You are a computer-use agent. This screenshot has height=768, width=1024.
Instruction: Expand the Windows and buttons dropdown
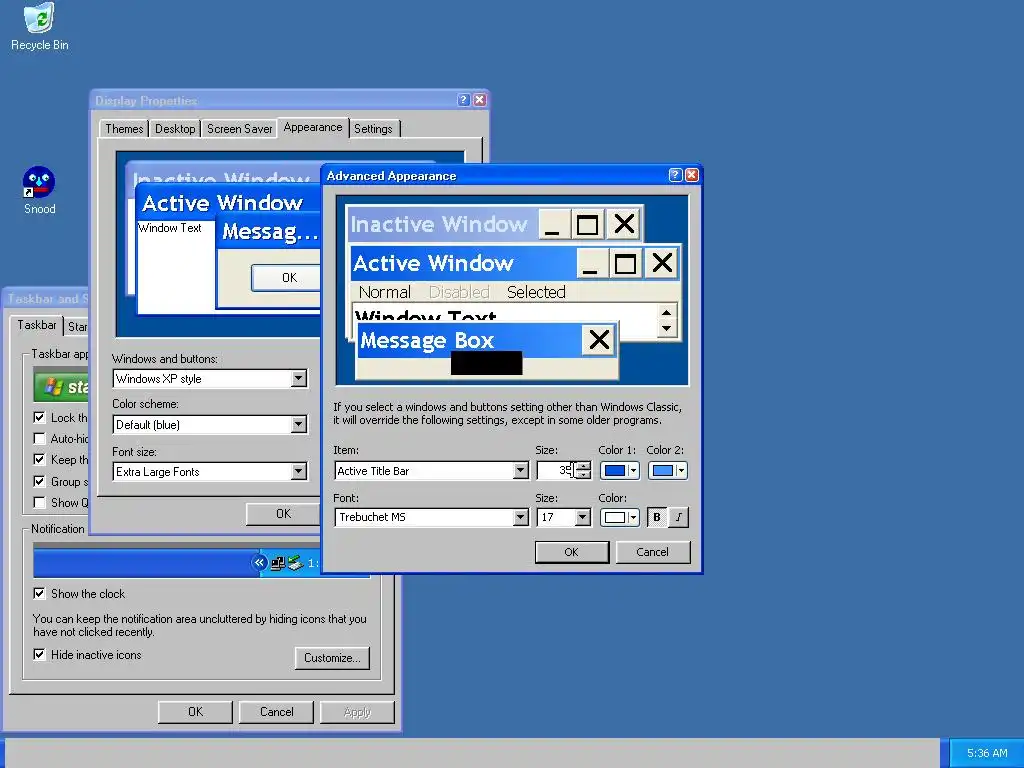(x=298, y=379)
